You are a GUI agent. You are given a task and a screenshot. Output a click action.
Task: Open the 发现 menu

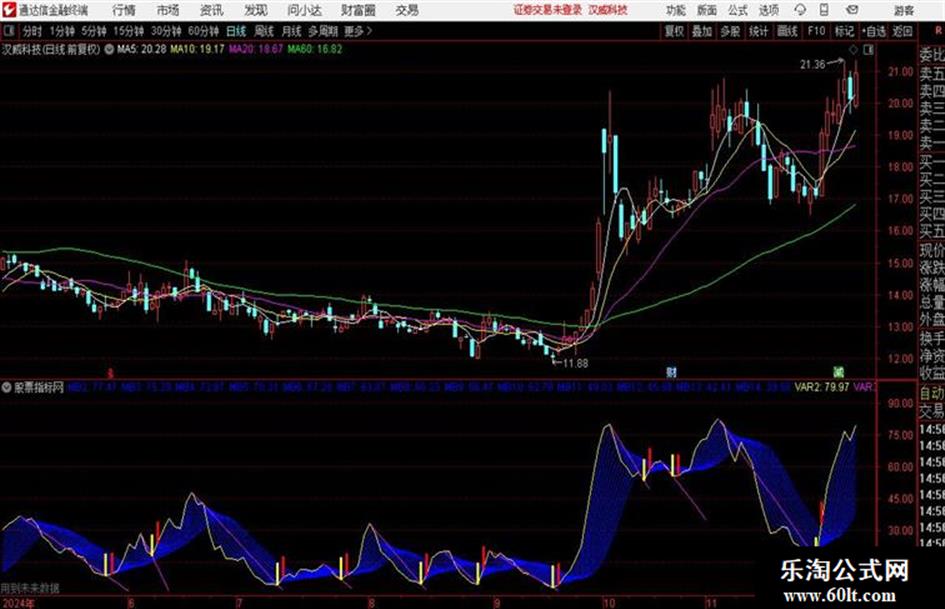pyautogui.click(x=256, y=10)
